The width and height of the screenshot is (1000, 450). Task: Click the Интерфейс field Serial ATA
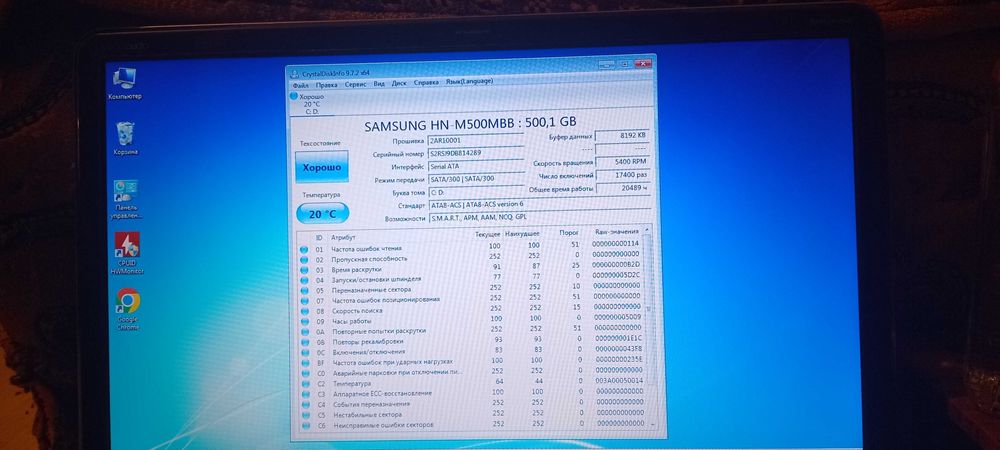pyautogui.click(x=476, y=166)
